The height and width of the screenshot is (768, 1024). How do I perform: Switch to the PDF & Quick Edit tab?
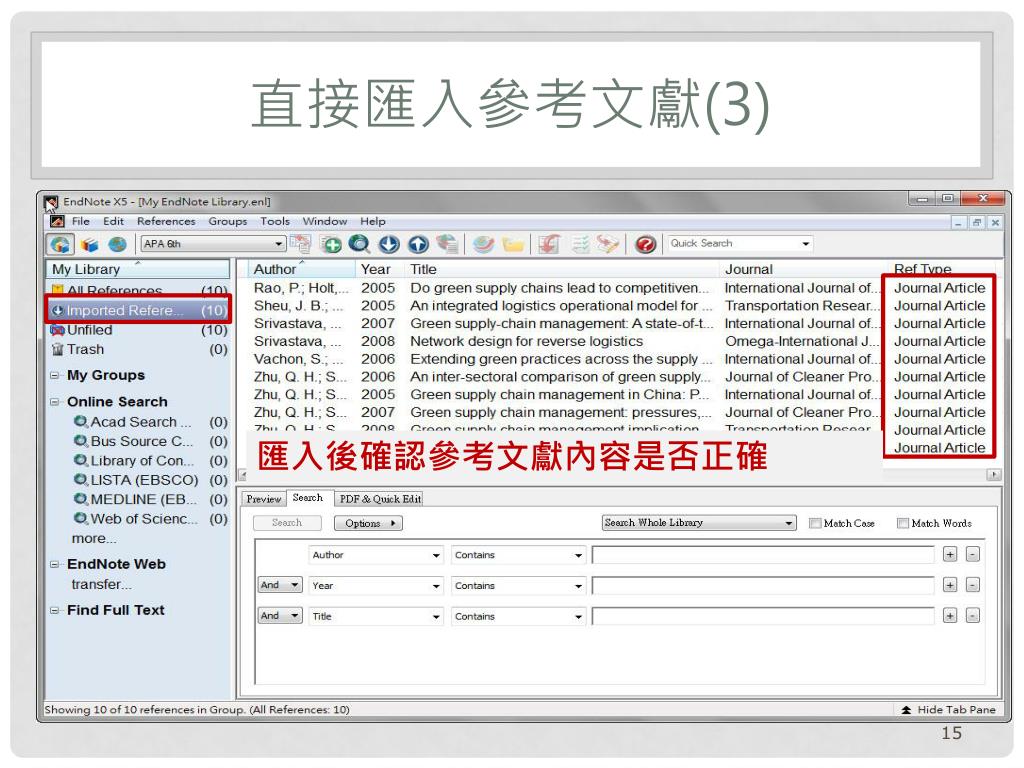tap(380, 499)
